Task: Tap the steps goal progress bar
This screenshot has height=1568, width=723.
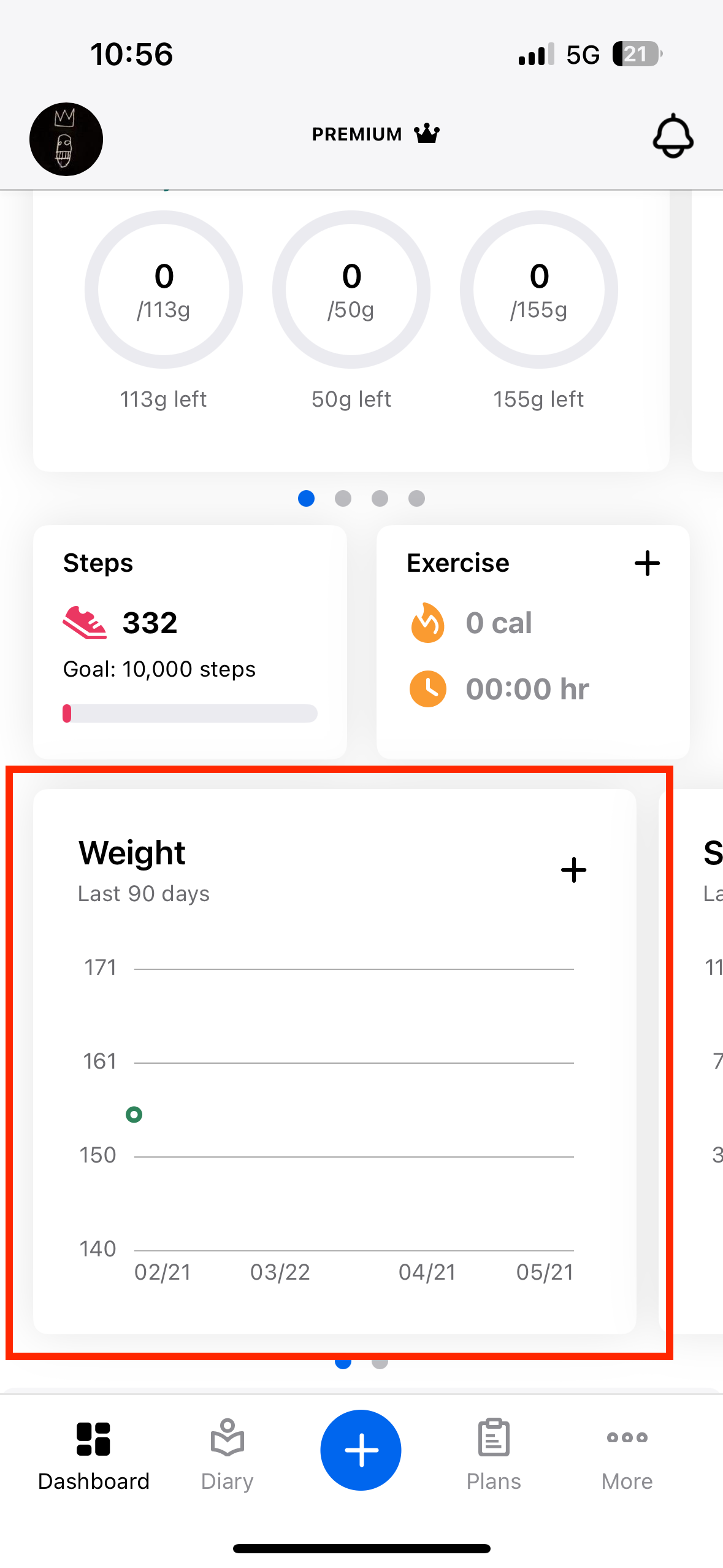Action: click(x=190, y=713)
